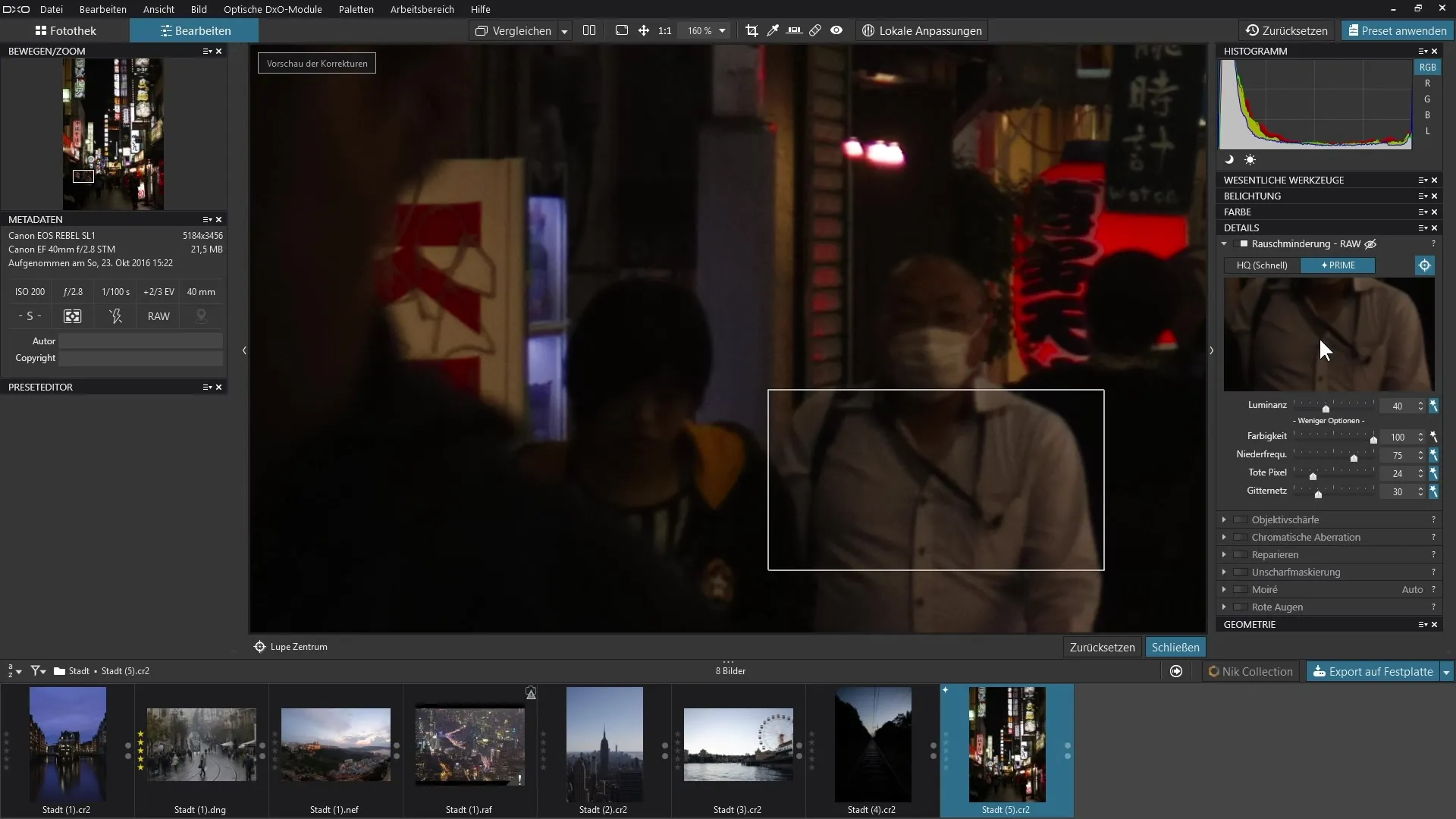Open the sort order icon in filmstrip
1456x819 pixels.
coord(14,671)
